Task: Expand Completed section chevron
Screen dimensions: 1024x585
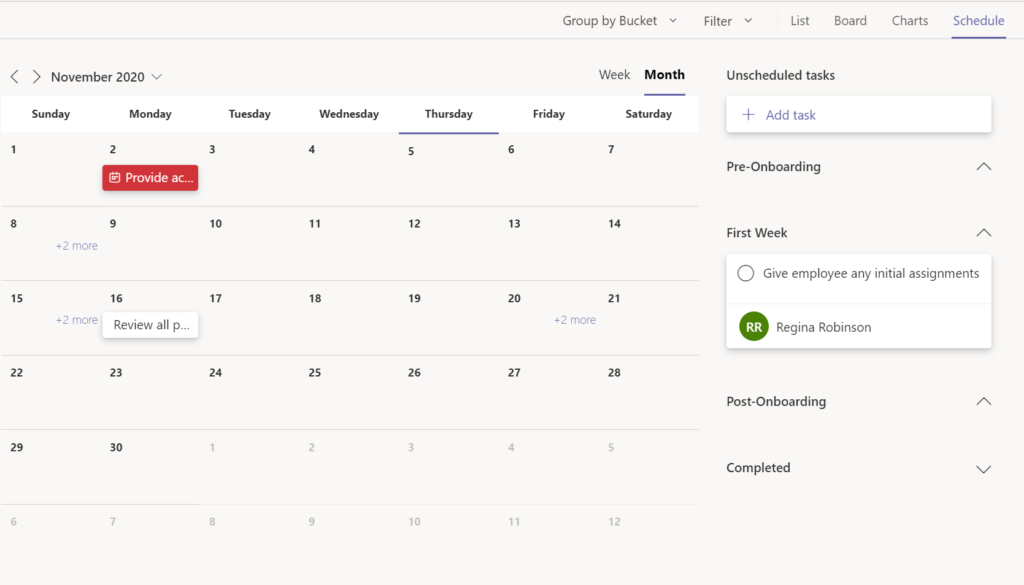Action: (984, 469)
